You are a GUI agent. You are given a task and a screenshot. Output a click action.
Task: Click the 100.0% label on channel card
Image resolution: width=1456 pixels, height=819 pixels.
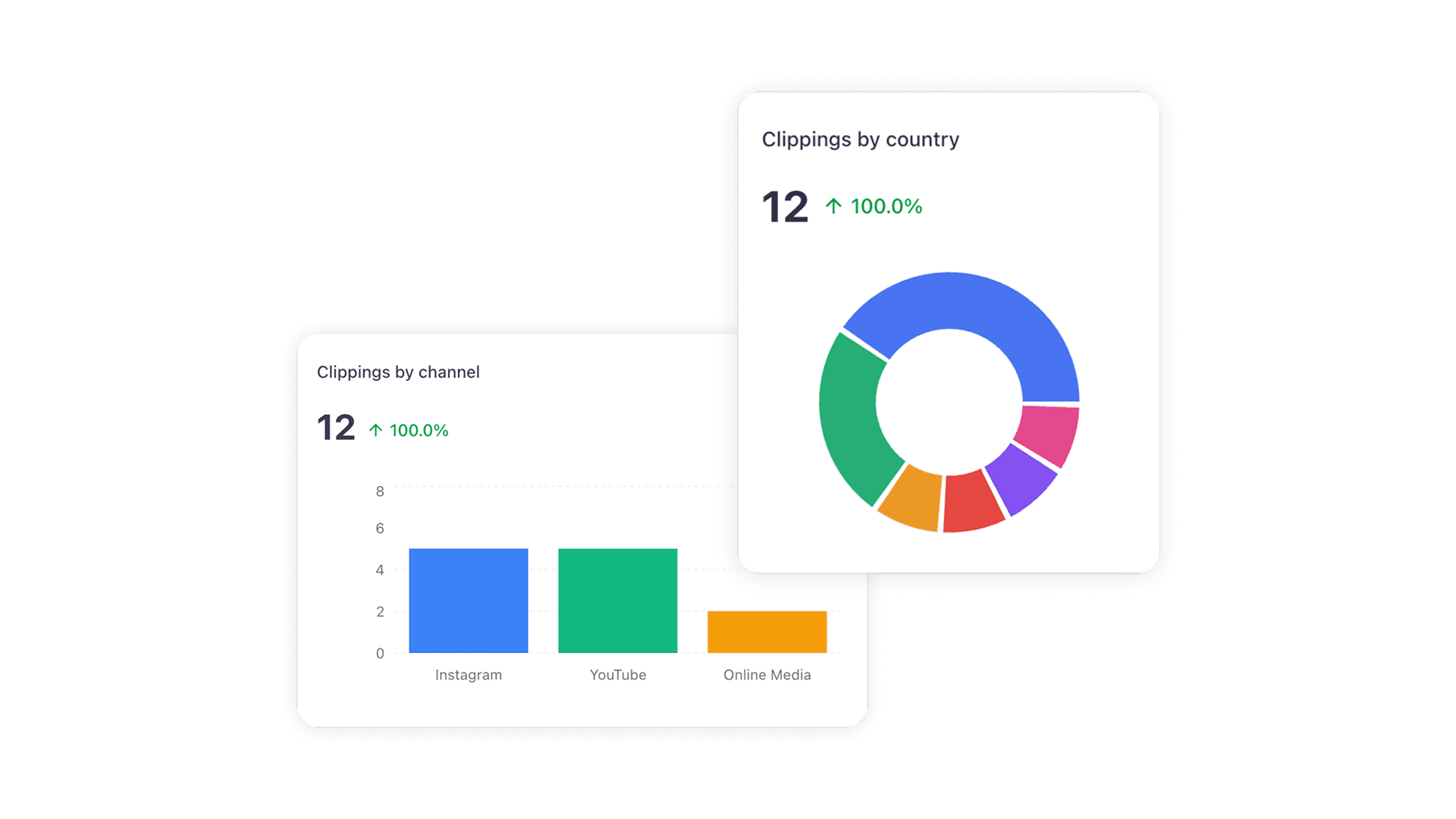tap(419, 430)
